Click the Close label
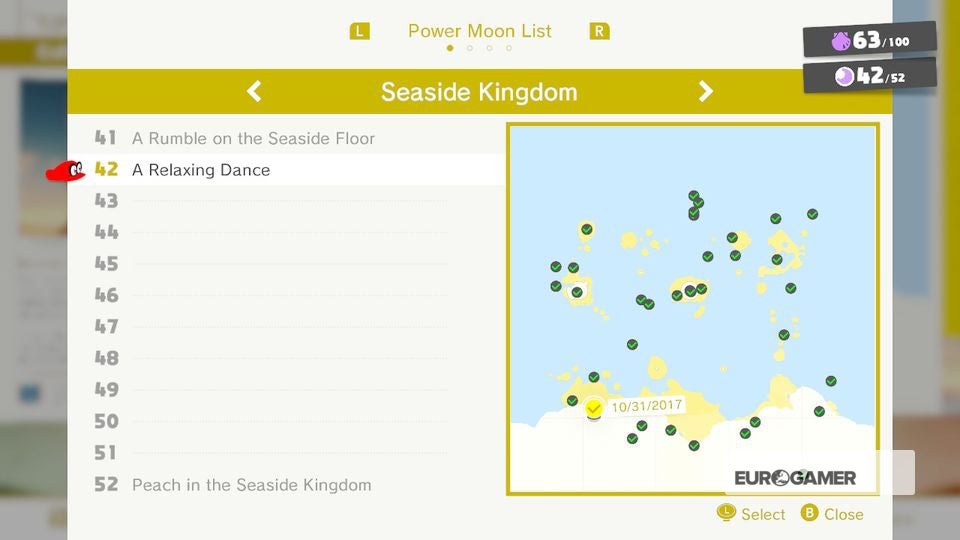The width and height of the screenshot is (960, 540). (844, 514)
